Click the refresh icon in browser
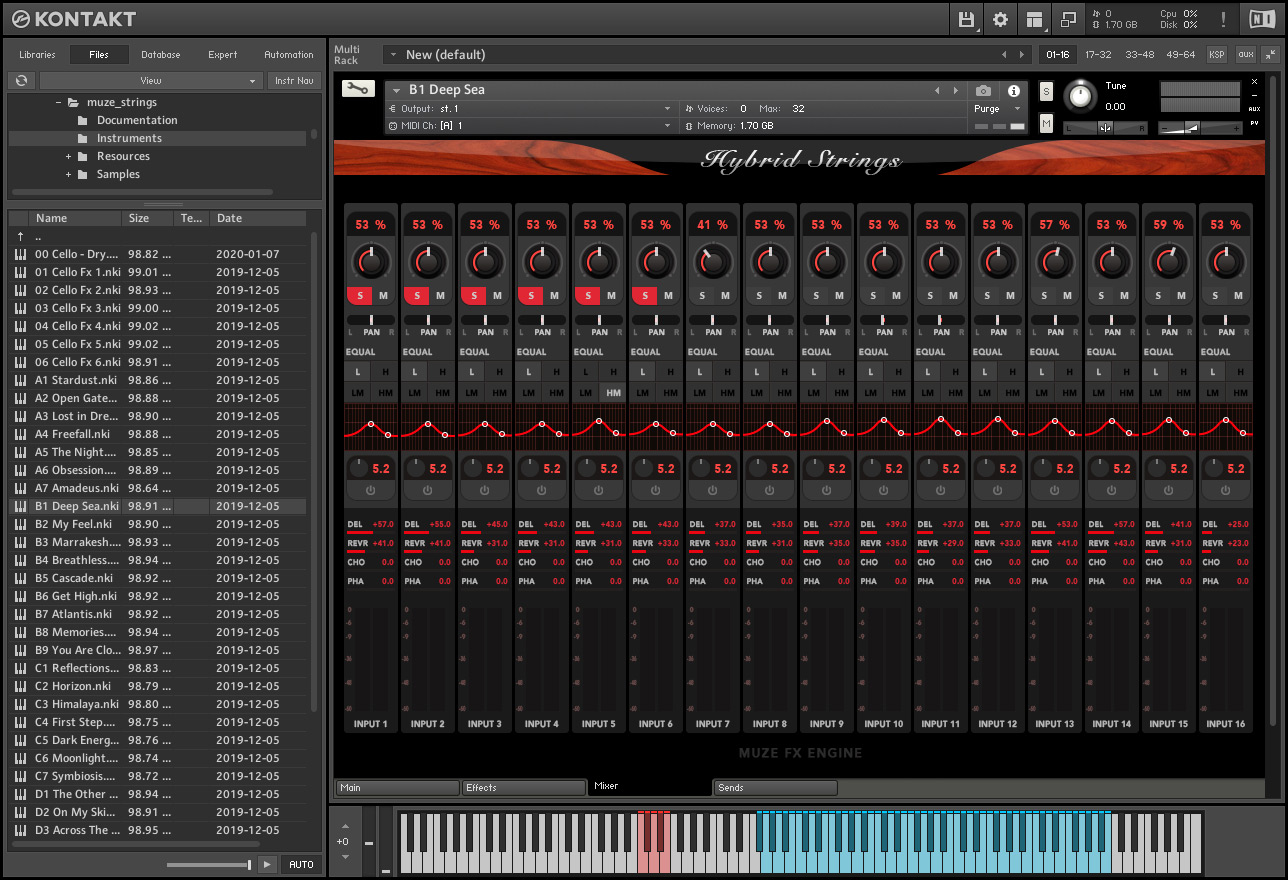 (21, 80)
